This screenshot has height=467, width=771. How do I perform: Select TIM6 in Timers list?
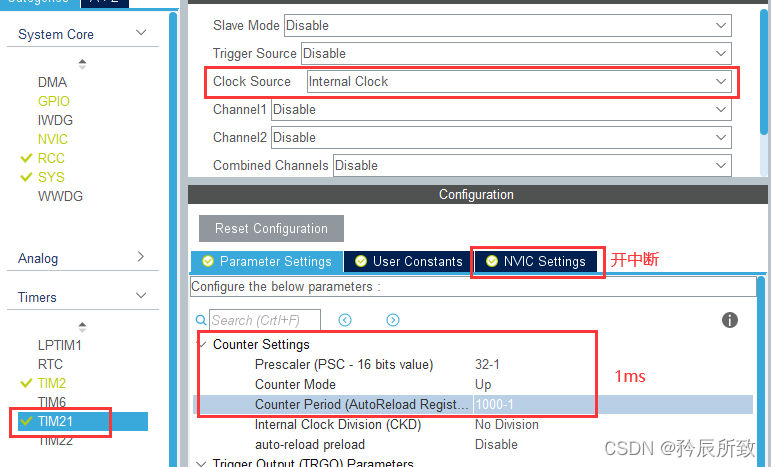click(x=52, y=402)
